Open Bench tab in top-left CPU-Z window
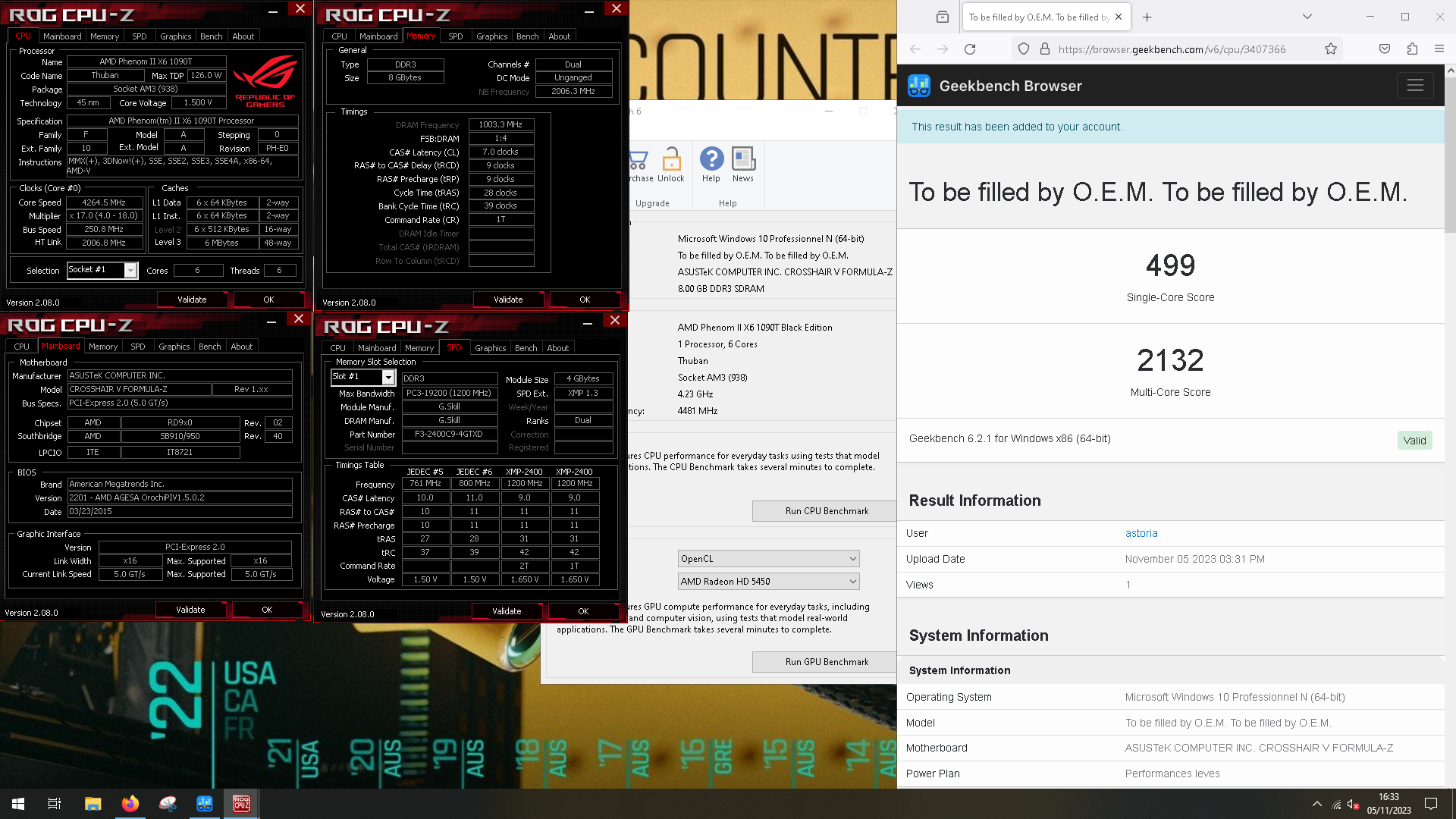 coord(212,36)
